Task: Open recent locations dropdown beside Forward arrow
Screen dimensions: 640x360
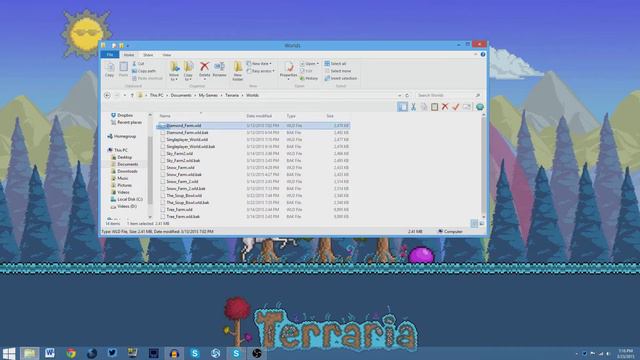Action: click(124, 95)
